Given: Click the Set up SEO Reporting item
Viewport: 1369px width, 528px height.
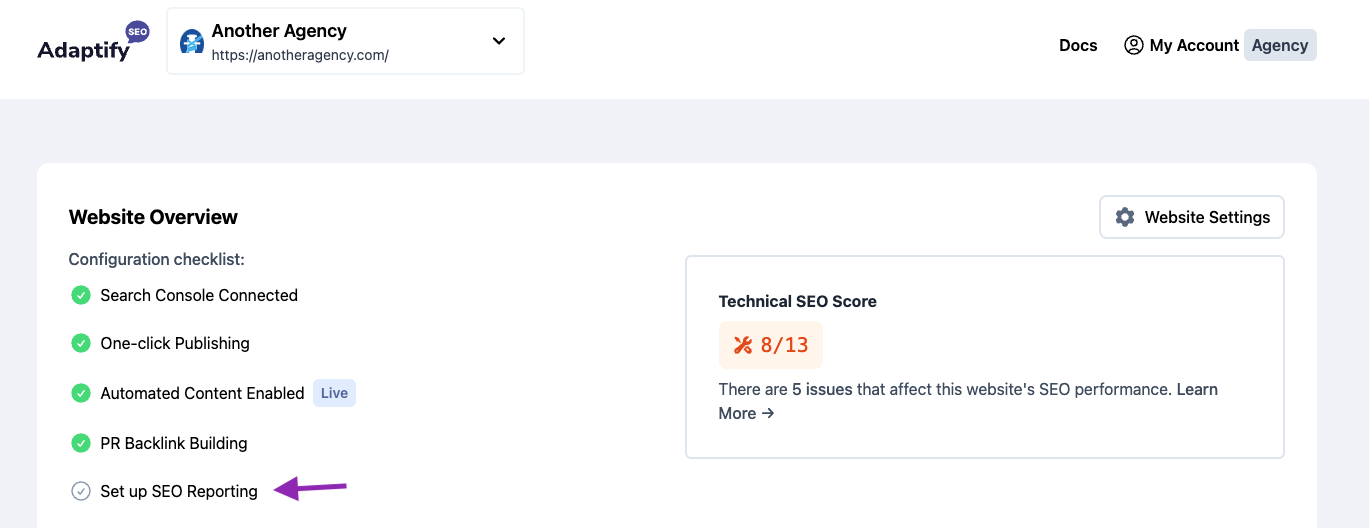Looking at the screenshot, I should (x=179, y=491).
